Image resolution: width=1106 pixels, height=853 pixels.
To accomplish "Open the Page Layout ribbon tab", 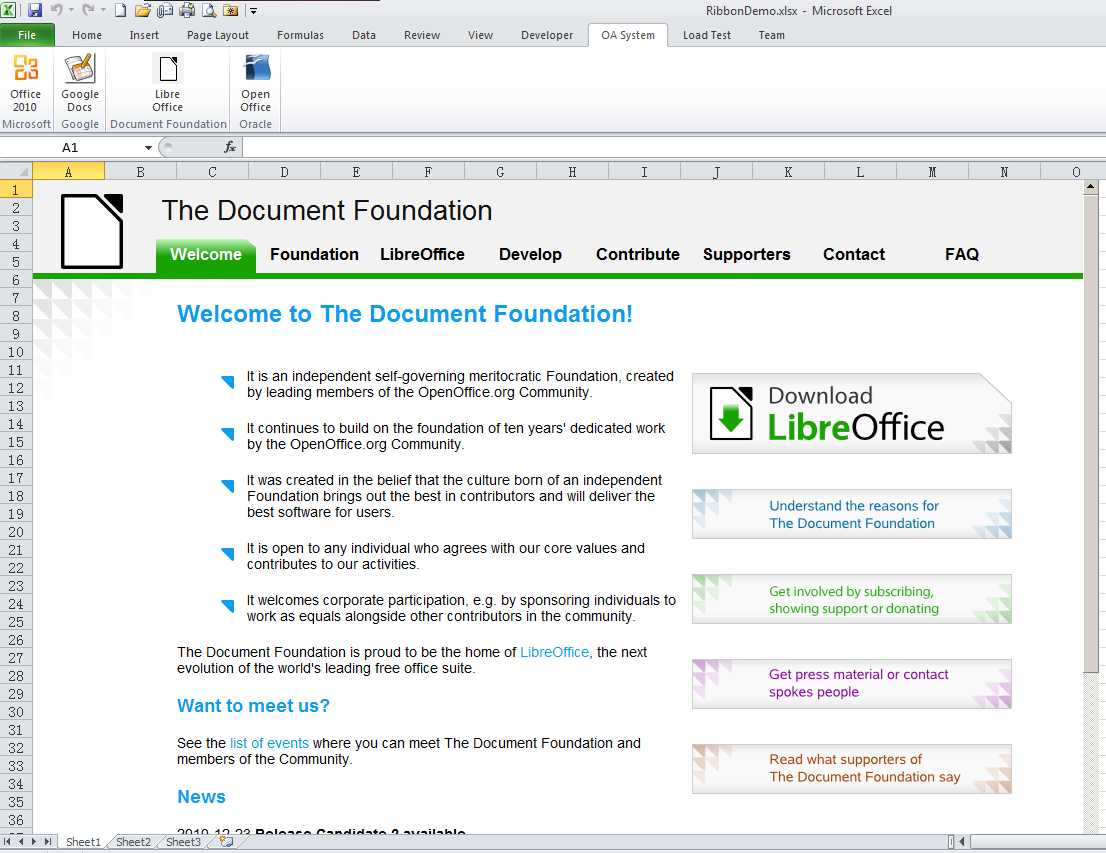I will click(217, 35).
